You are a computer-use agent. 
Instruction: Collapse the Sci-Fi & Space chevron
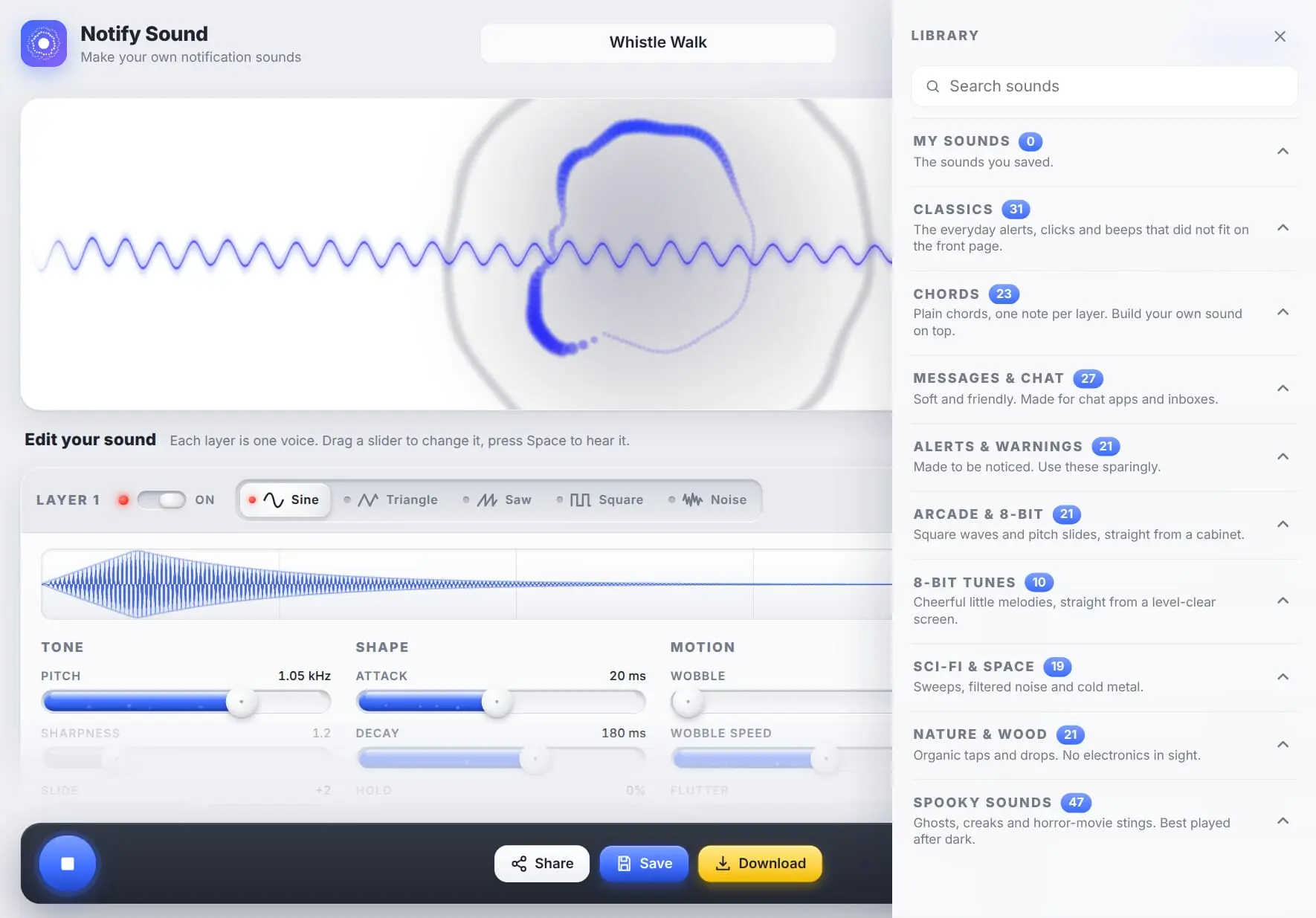point(1283,676)
